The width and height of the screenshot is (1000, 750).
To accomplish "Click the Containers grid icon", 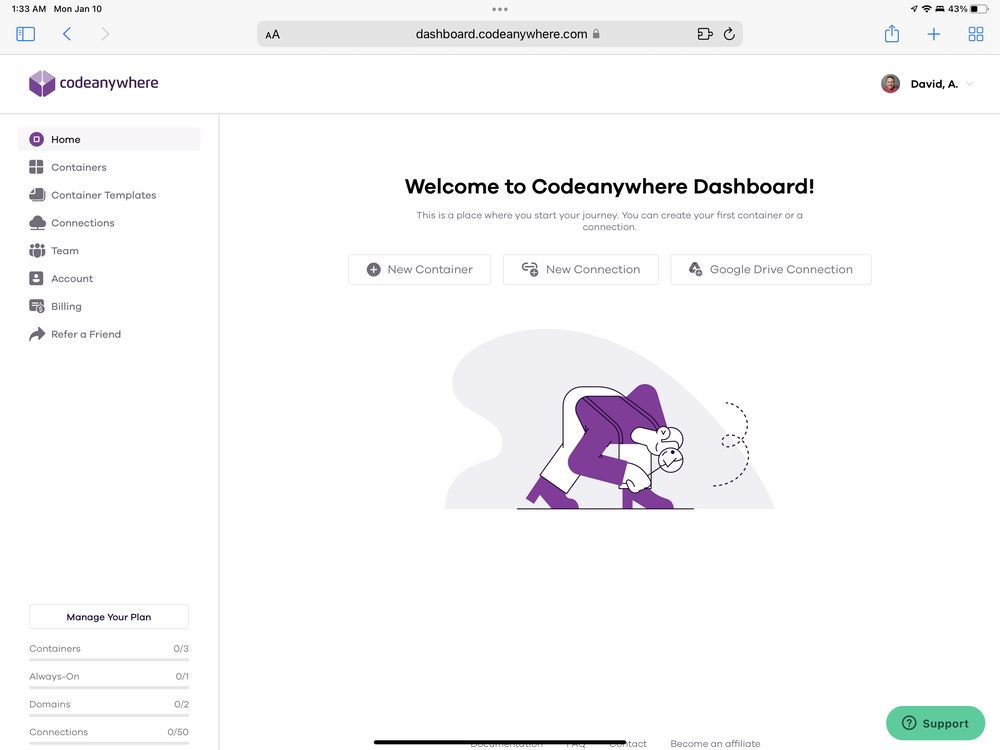I will [x=36, y=167].
